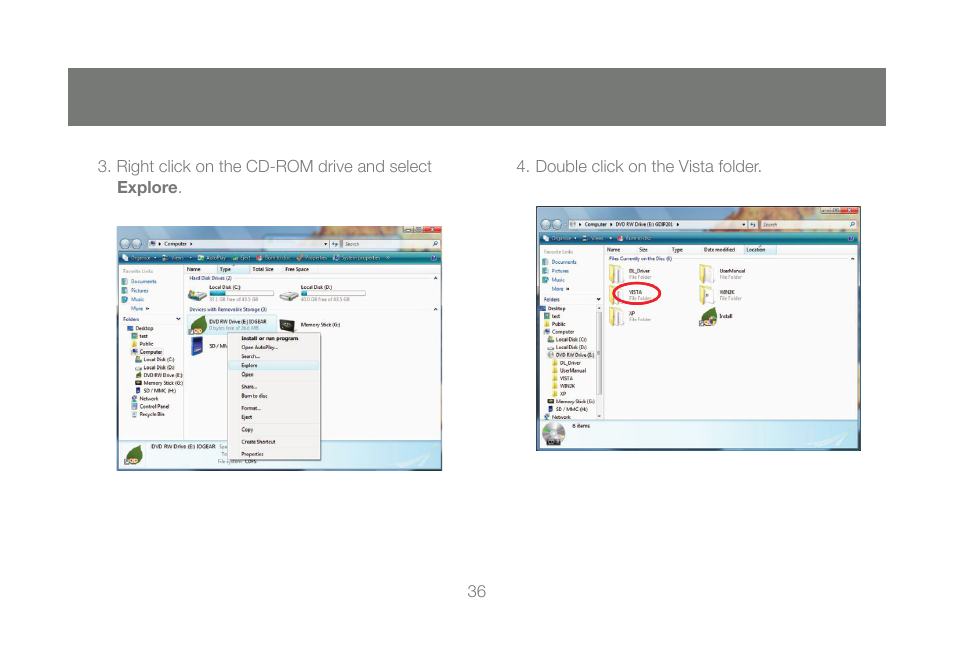
Task: Select WIN2K folder in DVD drive window
Action: [721, 294]
